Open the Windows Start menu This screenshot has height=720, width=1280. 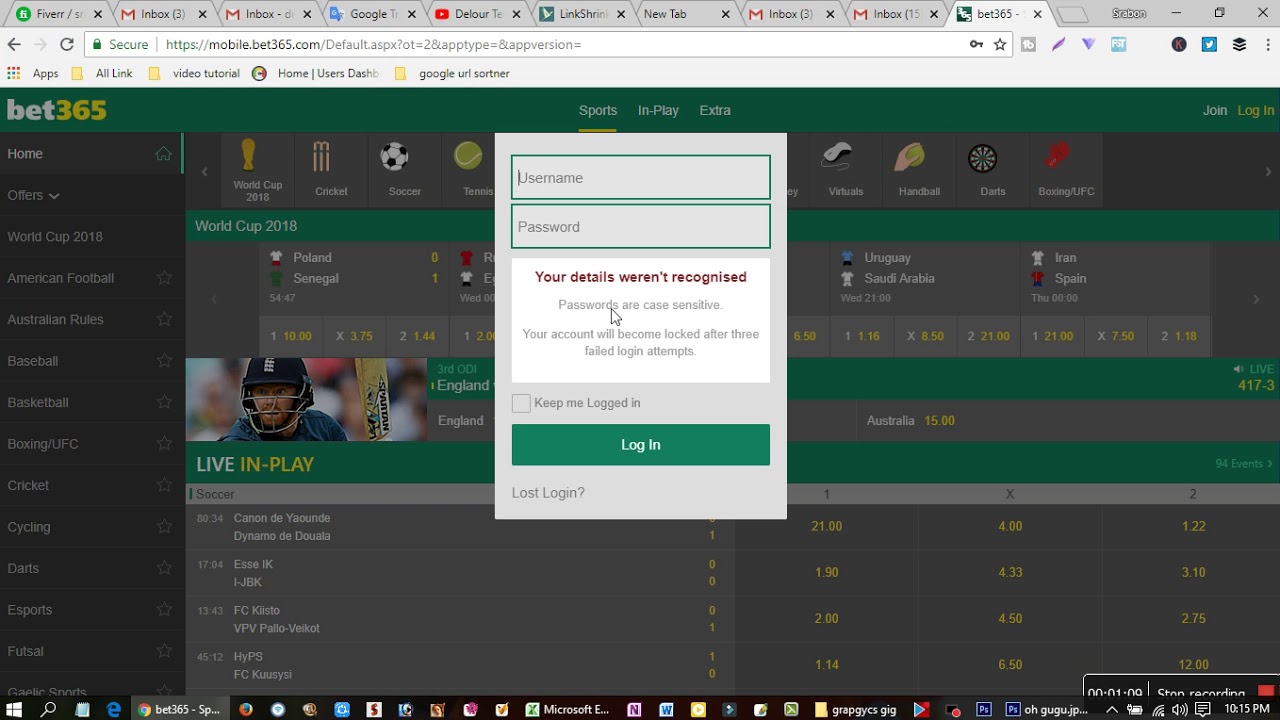[x=14, y=709]
